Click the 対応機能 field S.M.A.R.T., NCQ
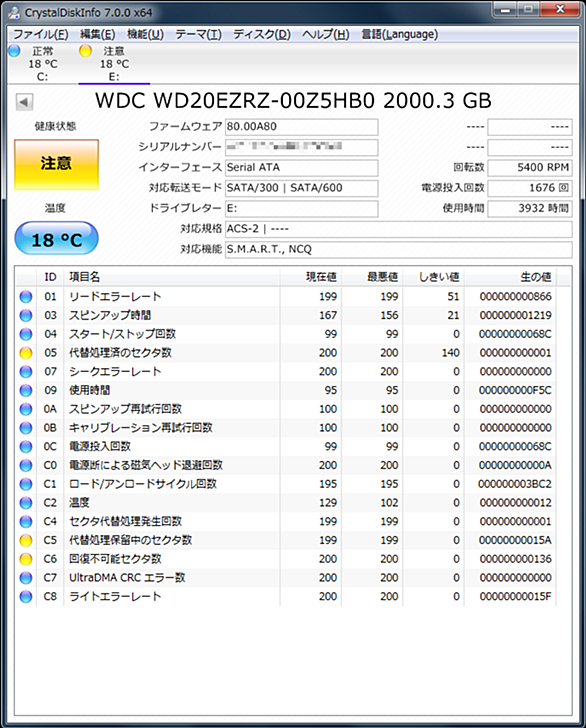Image resolution: width=586 pixels, height=728 pixels. (x=398, y=249)
